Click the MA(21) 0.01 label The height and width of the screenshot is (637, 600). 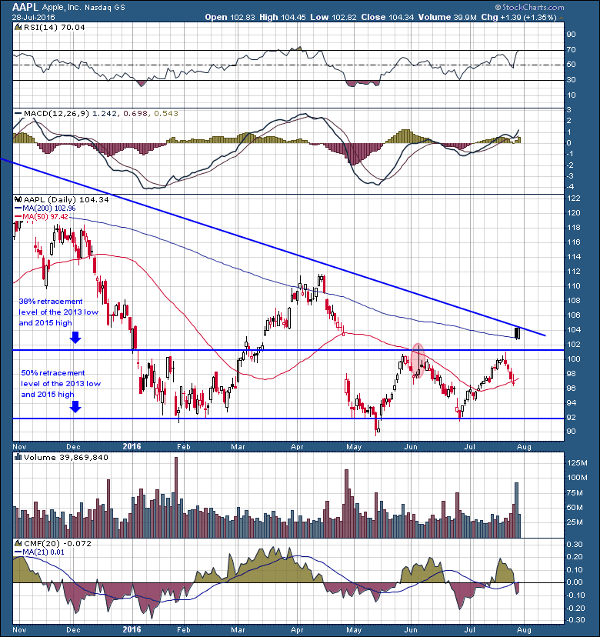[x=43, y=552]
